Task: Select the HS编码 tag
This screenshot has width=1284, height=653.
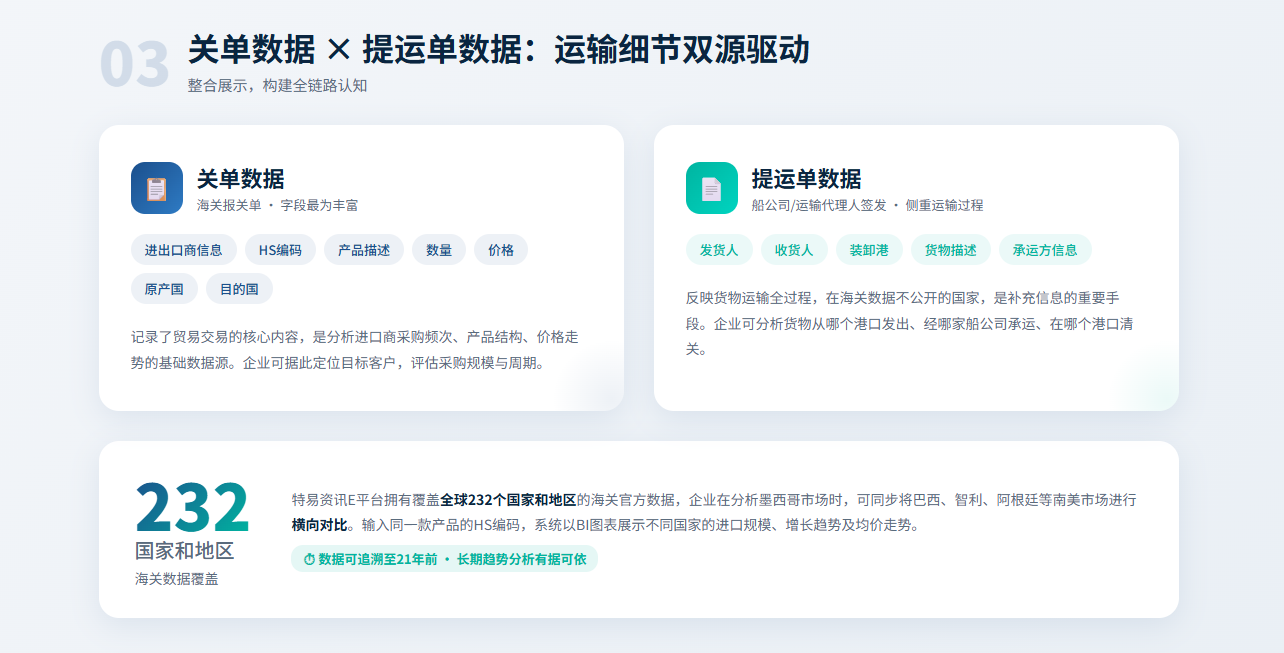Action: pos(280,250)
